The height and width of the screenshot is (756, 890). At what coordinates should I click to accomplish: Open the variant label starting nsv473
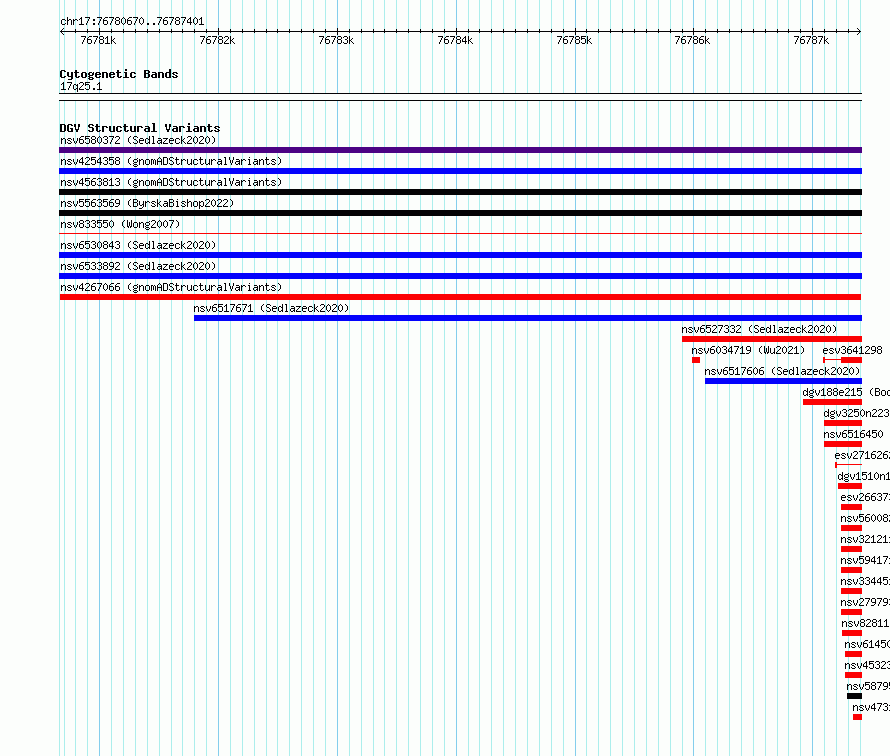click(871, 707)
